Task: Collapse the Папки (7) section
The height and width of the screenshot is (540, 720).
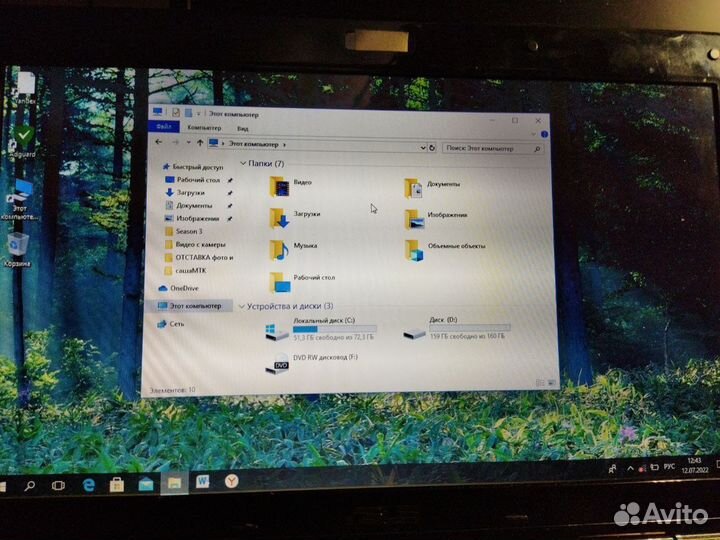Action: (x=243, y=163)
